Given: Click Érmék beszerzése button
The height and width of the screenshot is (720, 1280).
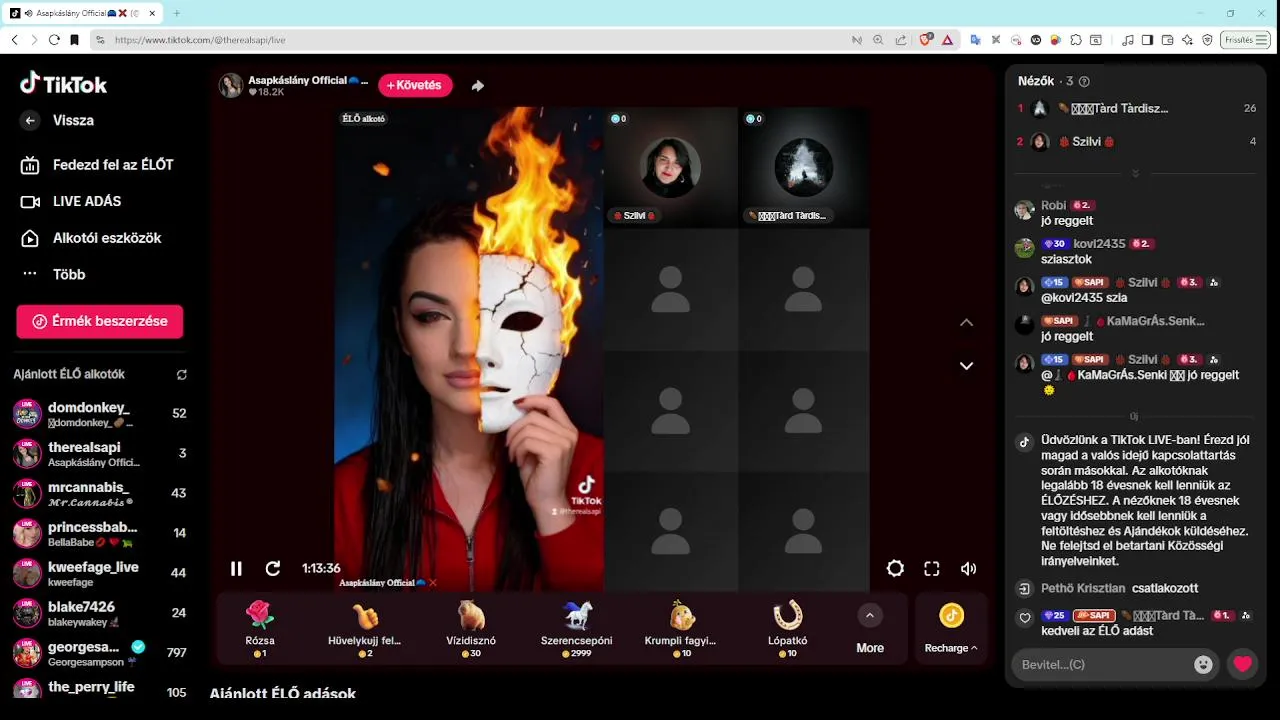Looking at the screenshot, I should (x=100, y=321).
